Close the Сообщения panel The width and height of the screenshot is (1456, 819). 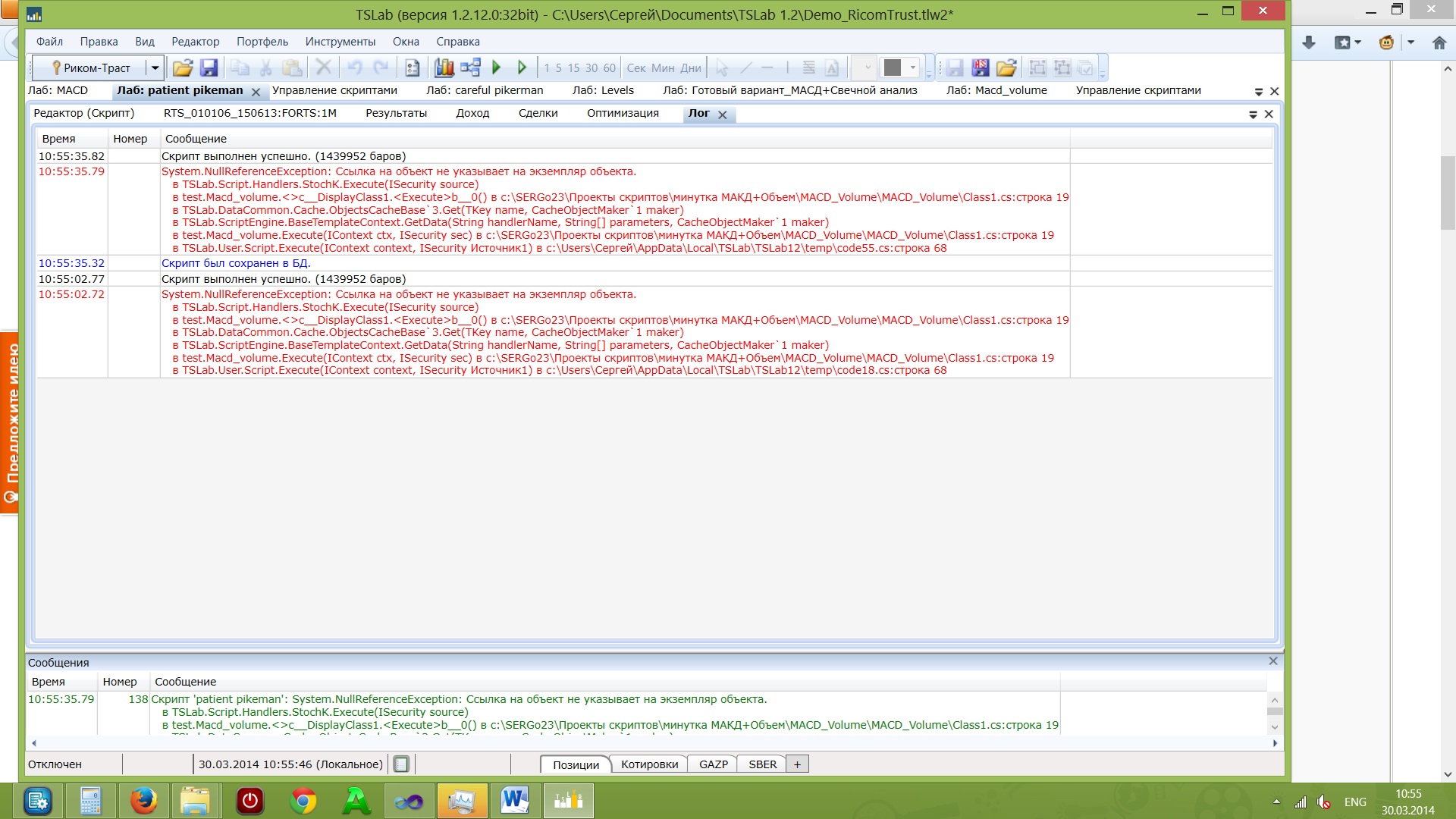pos(1273,661)
